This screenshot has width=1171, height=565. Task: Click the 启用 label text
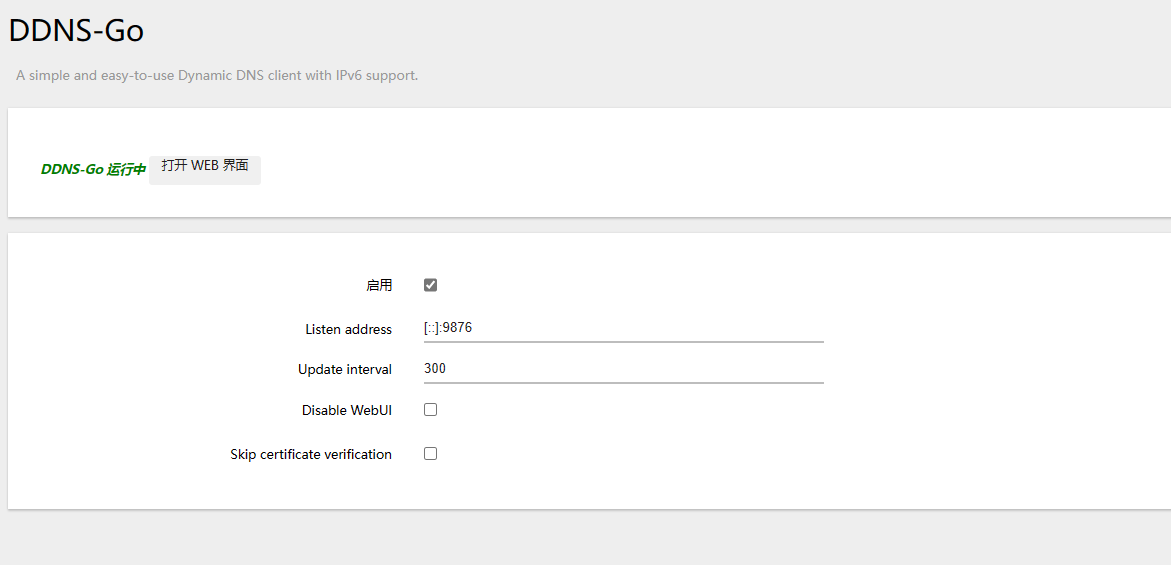[379, 285]
